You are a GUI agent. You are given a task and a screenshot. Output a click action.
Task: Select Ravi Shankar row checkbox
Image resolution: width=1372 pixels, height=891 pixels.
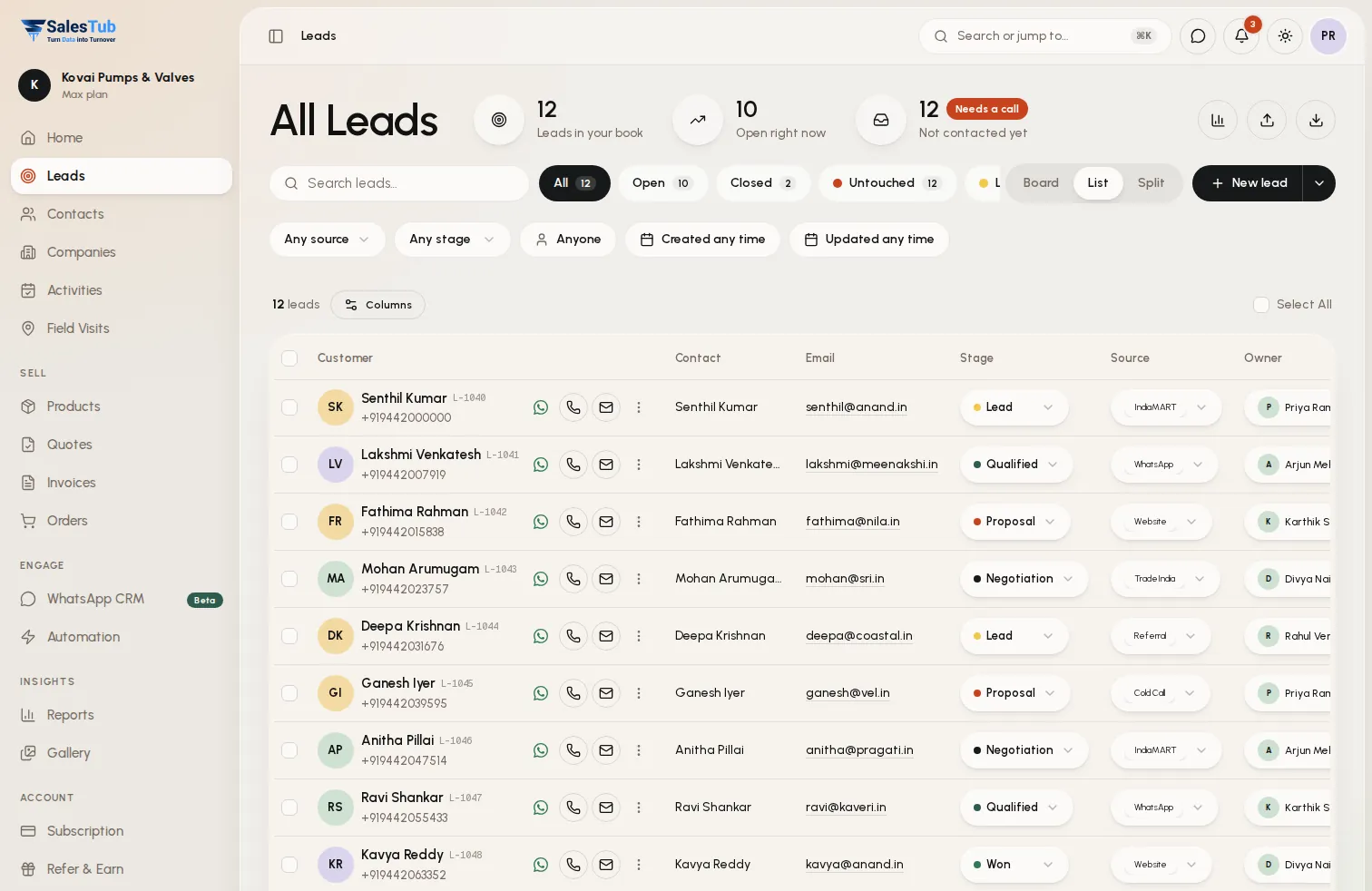(289, 808)
